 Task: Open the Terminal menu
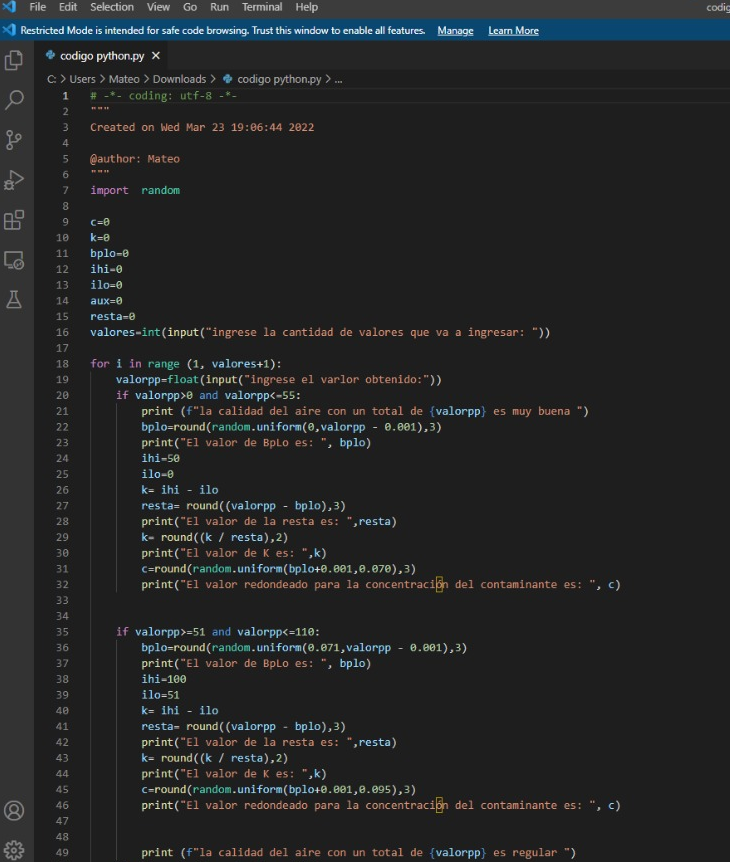[x=262, y=7]
